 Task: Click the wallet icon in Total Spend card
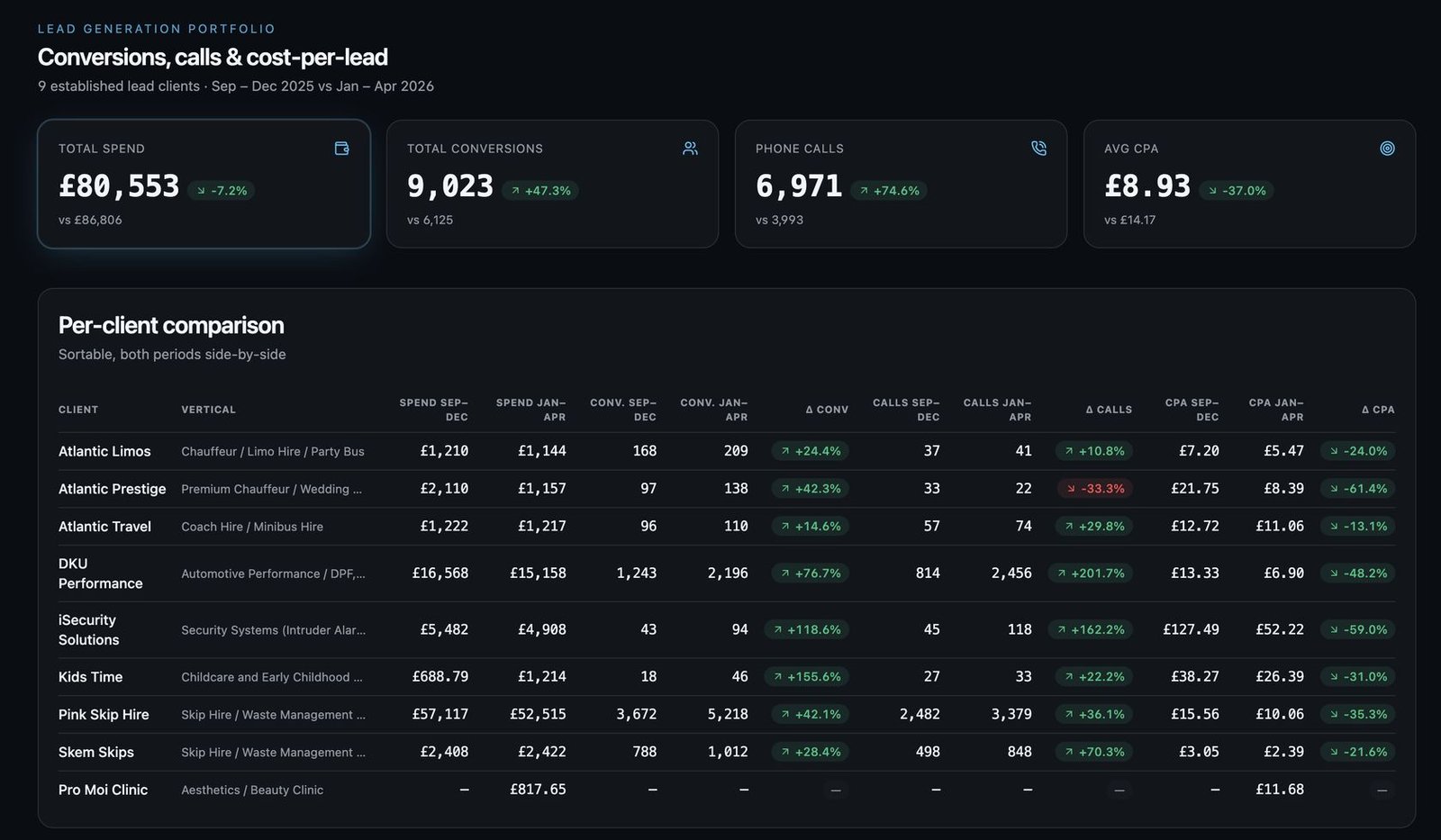341,149
